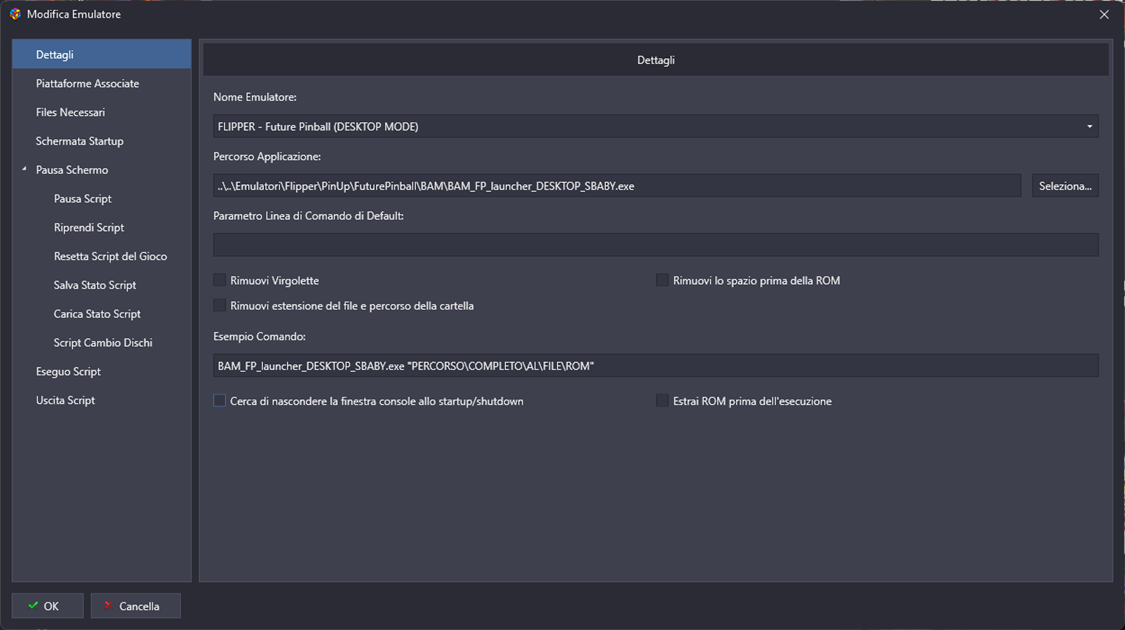The width and height of the screenshot is (1125, 630).
Task: Enable Estrai ROM prima dell'esecuzione checkbox
Action: click(x=662, y=400)
